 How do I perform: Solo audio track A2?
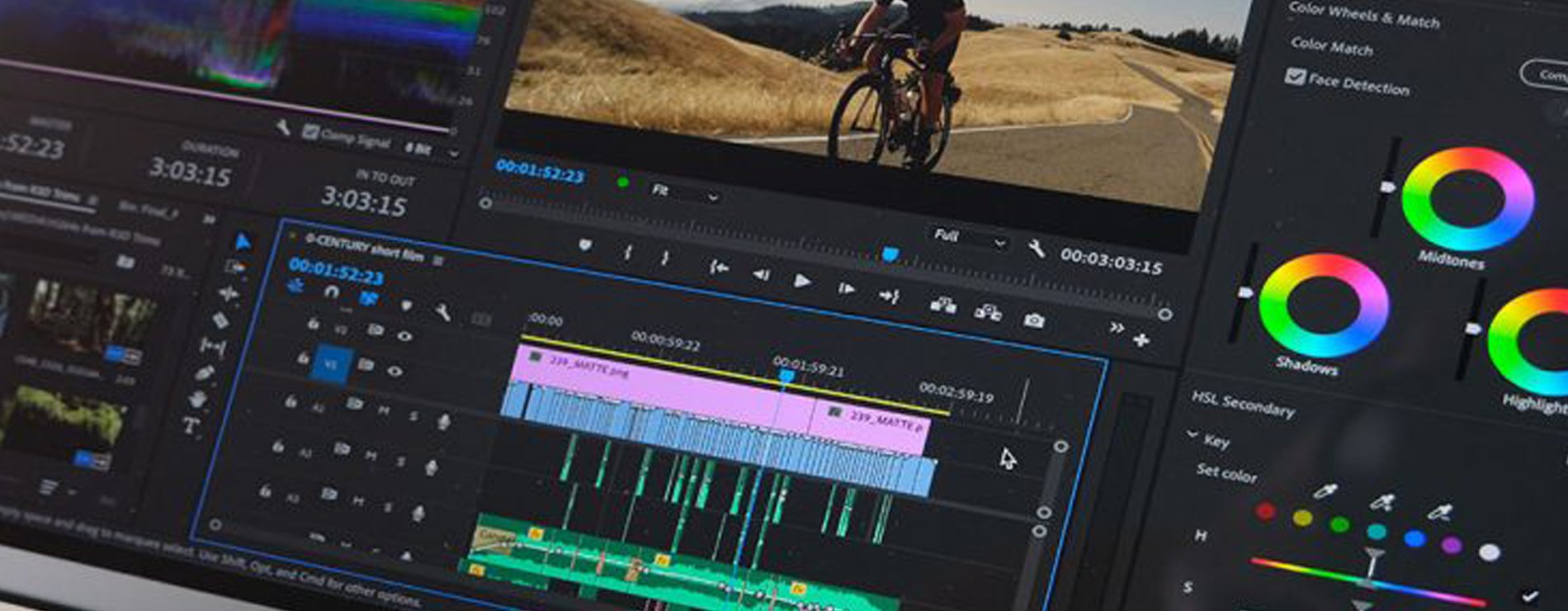point(400,461)
